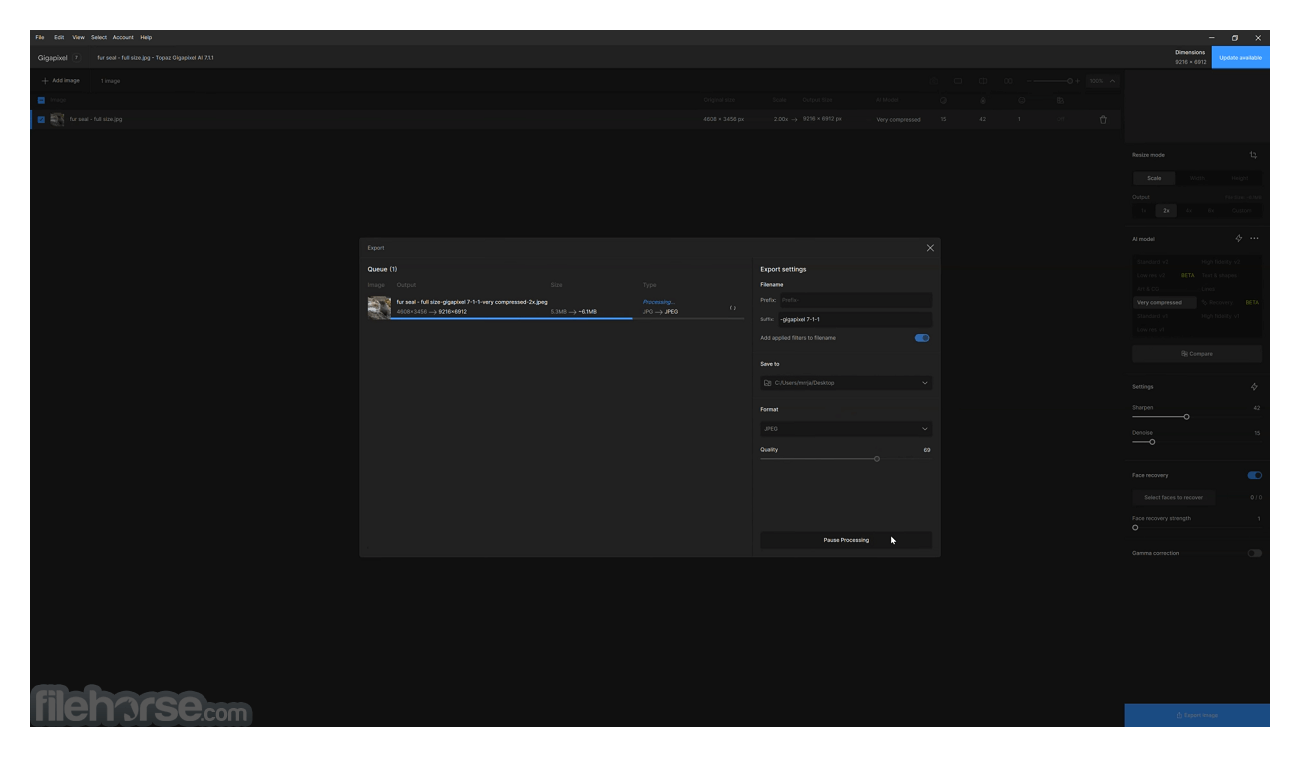Open the Edit menu
The width and height of the screenshot is (1300, 757).
[59, 37]
